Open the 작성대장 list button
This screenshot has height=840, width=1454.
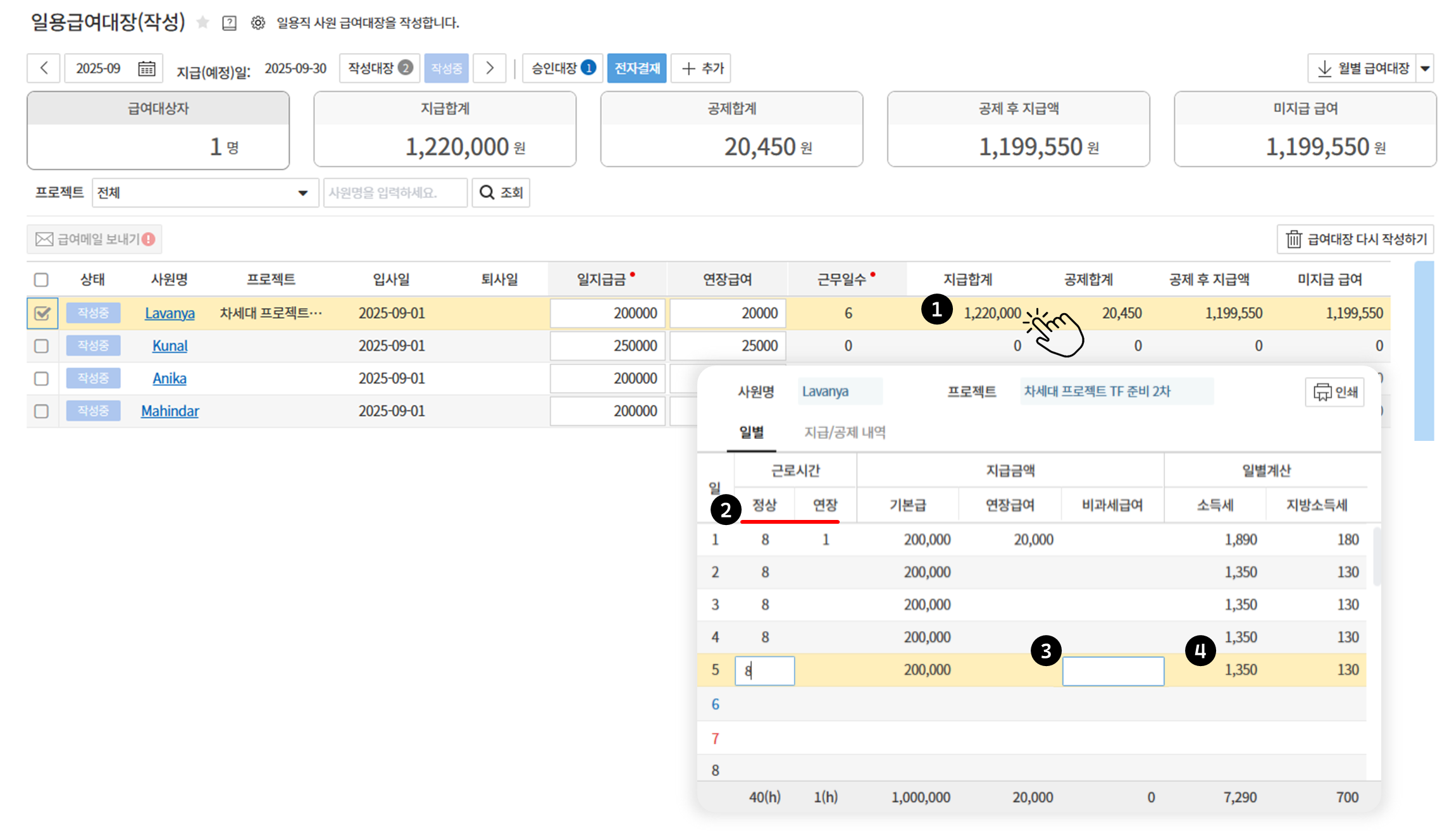(x=380, y=68)
